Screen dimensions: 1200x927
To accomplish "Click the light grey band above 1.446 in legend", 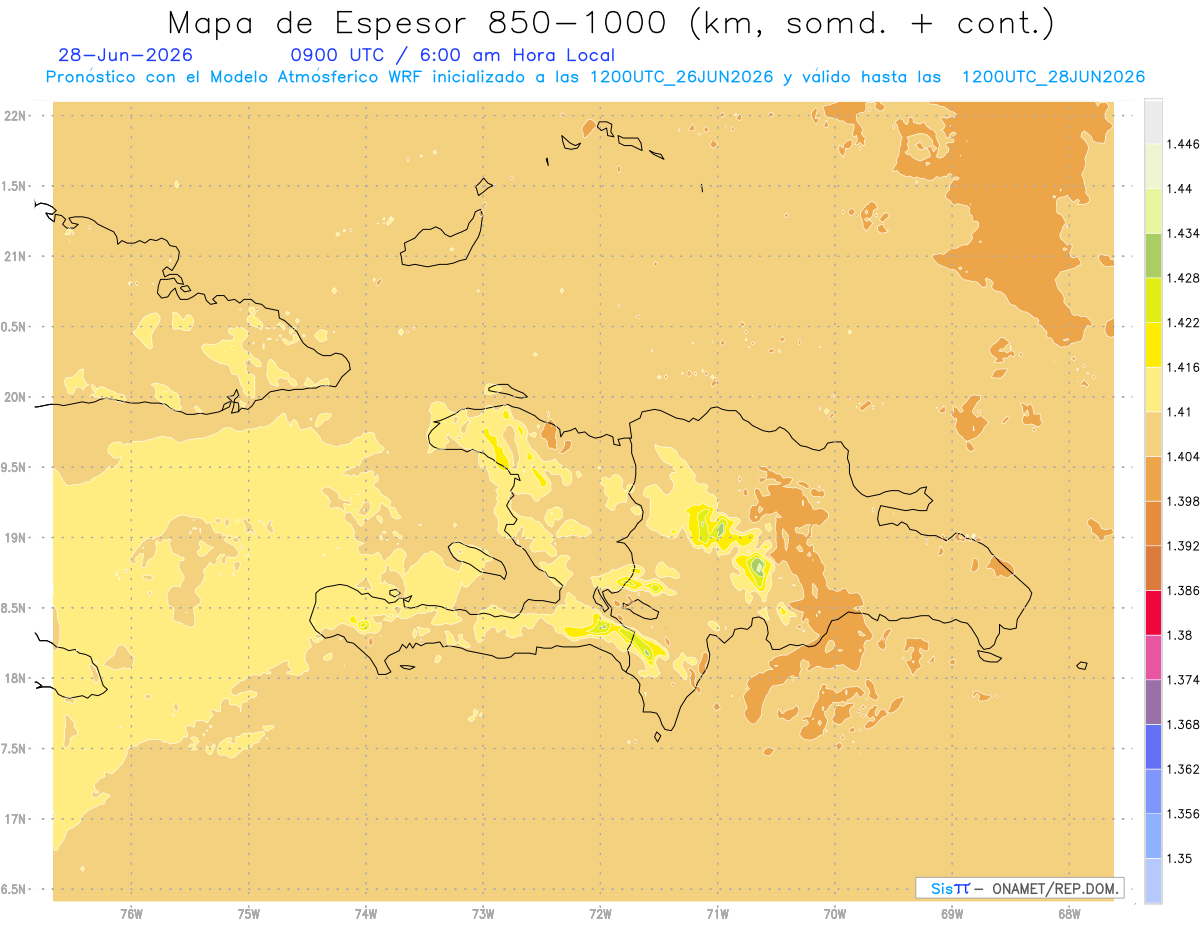I will 1153,121.
